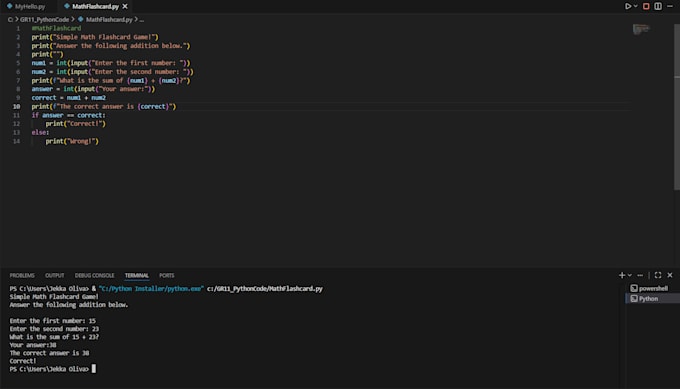This screenshot has height=389, width=680.
Task: Click the num1 input assignment line
Action: tap(111, 63)
